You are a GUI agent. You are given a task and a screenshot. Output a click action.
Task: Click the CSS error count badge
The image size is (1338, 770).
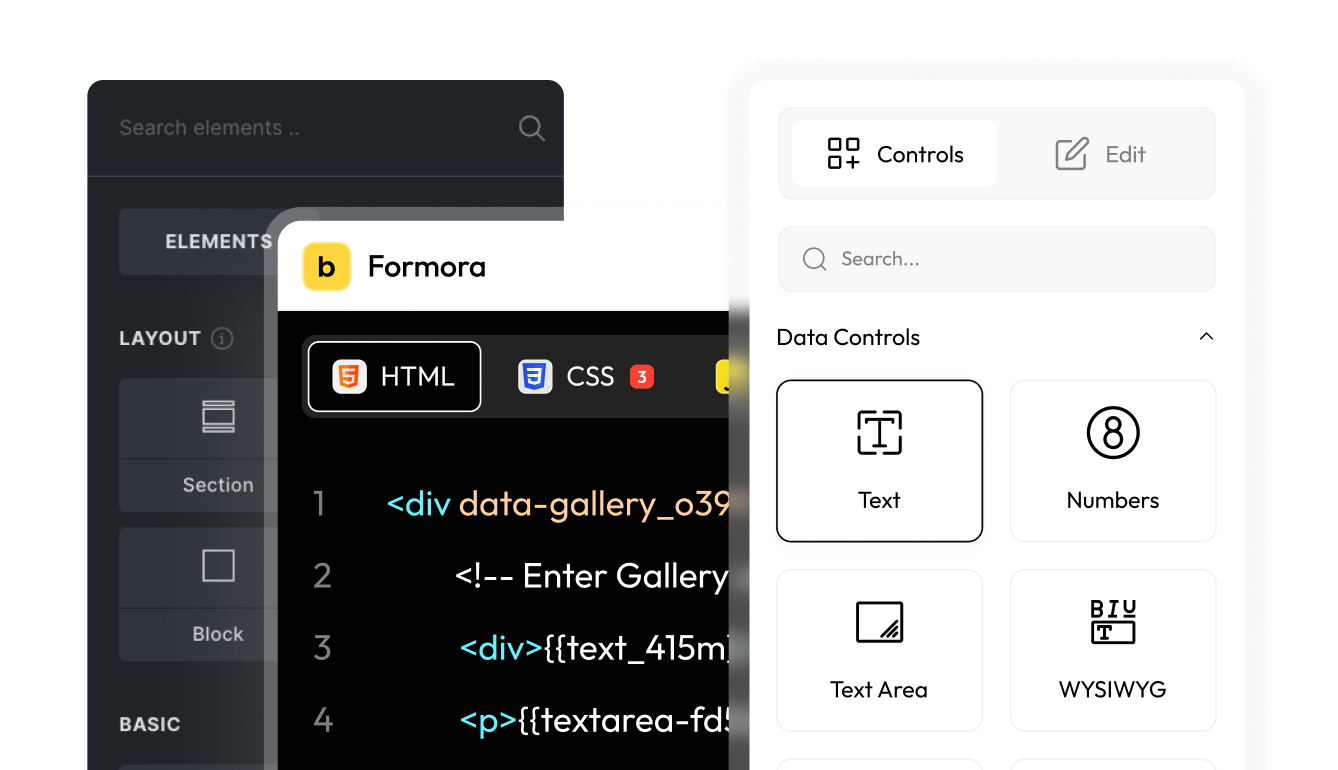642,377
